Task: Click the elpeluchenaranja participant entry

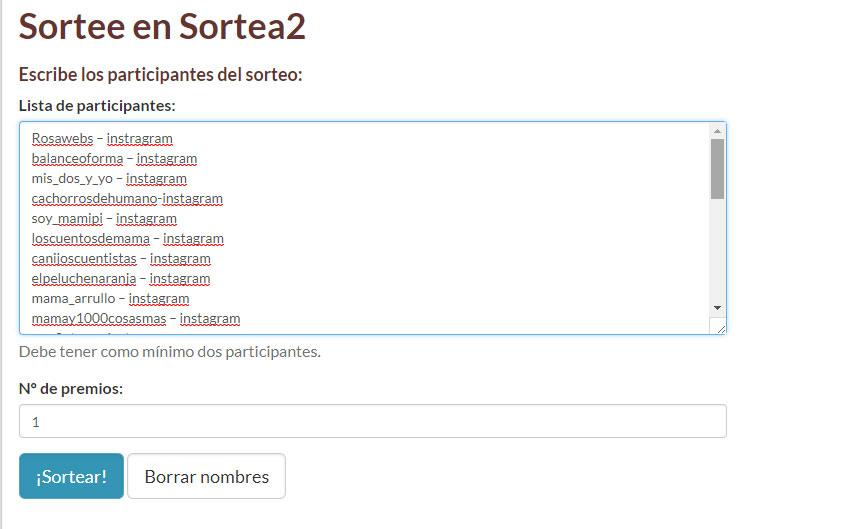Action: tap(120, 279)
